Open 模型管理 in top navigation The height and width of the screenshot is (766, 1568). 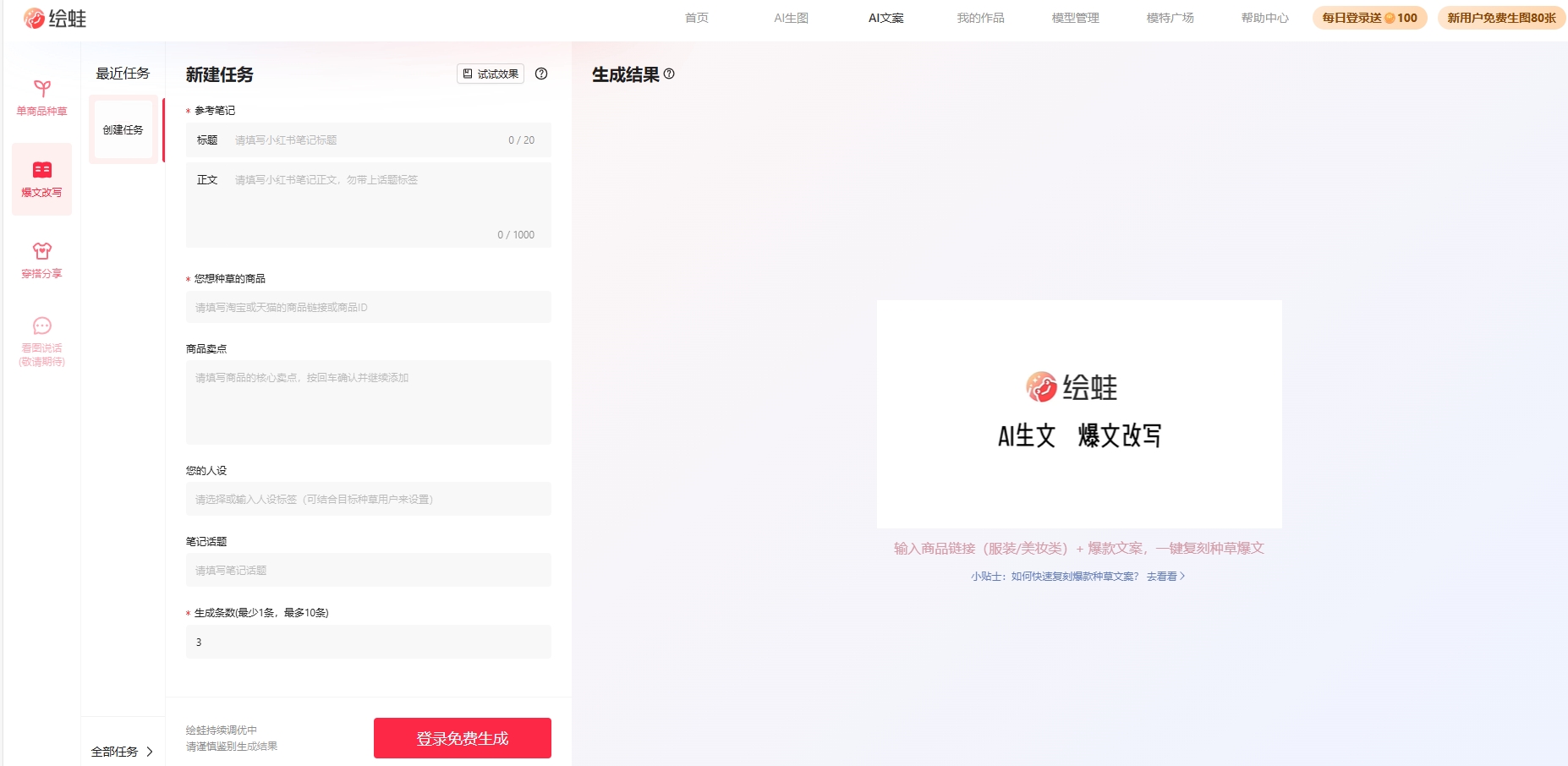1076,18
